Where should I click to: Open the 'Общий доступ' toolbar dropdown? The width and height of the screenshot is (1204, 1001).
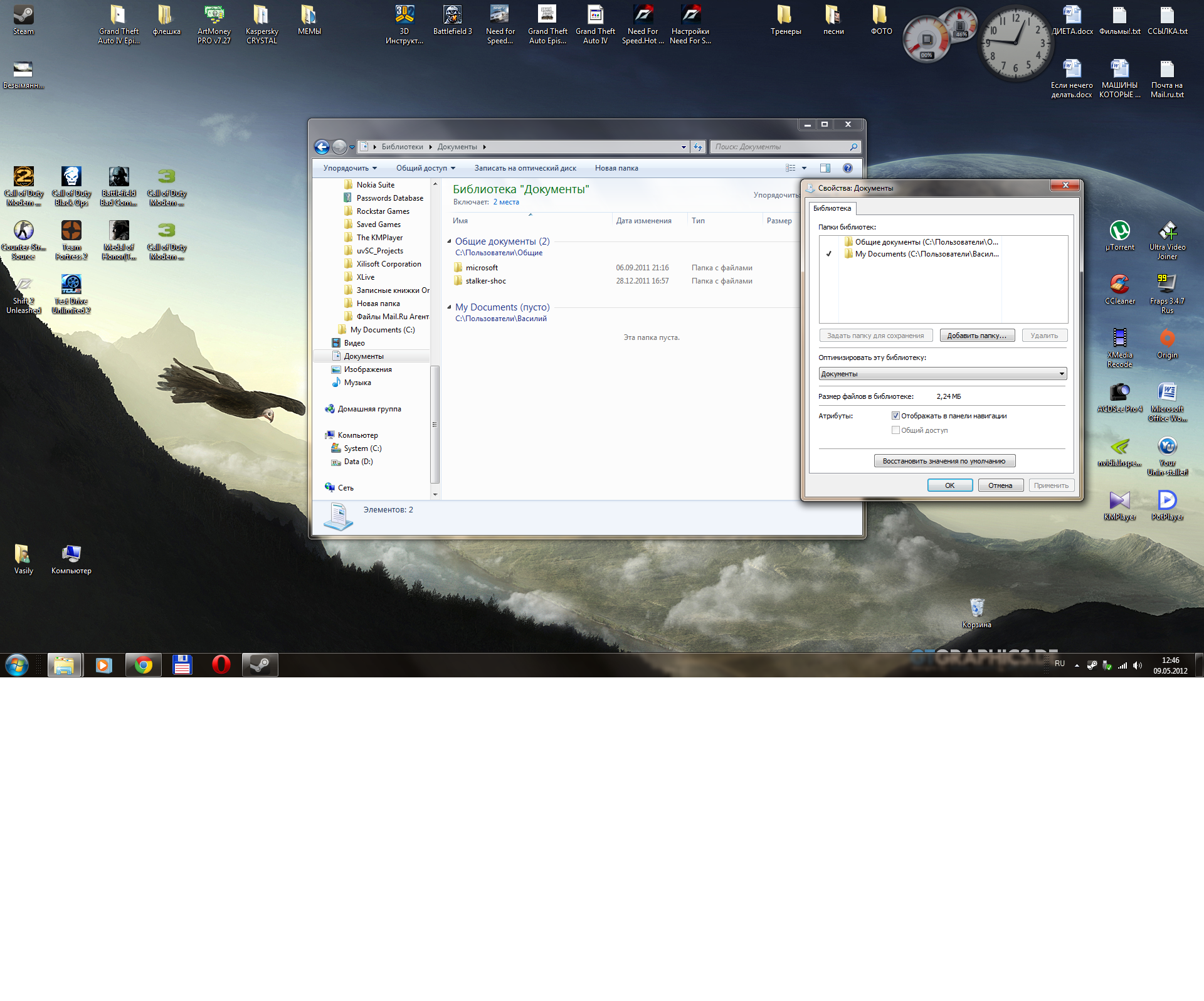pyautogui.click(x=426, y=168)
